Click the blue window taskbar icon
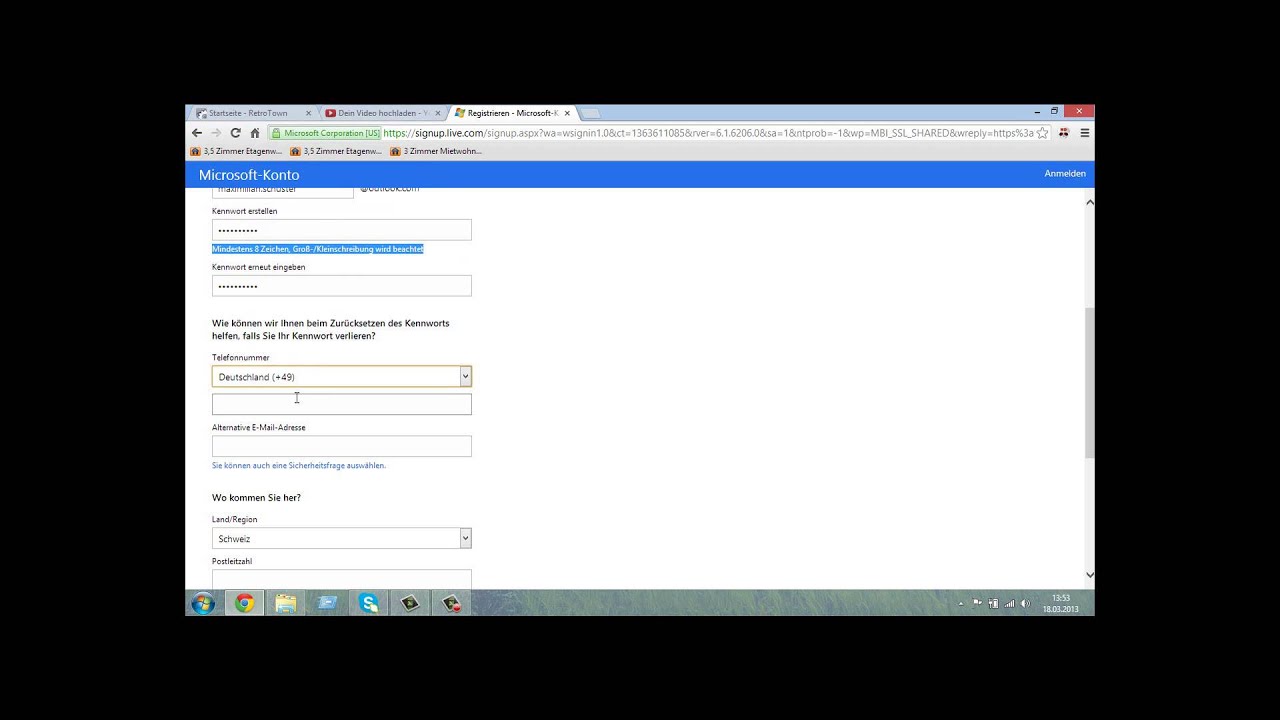 coord(328,603)
